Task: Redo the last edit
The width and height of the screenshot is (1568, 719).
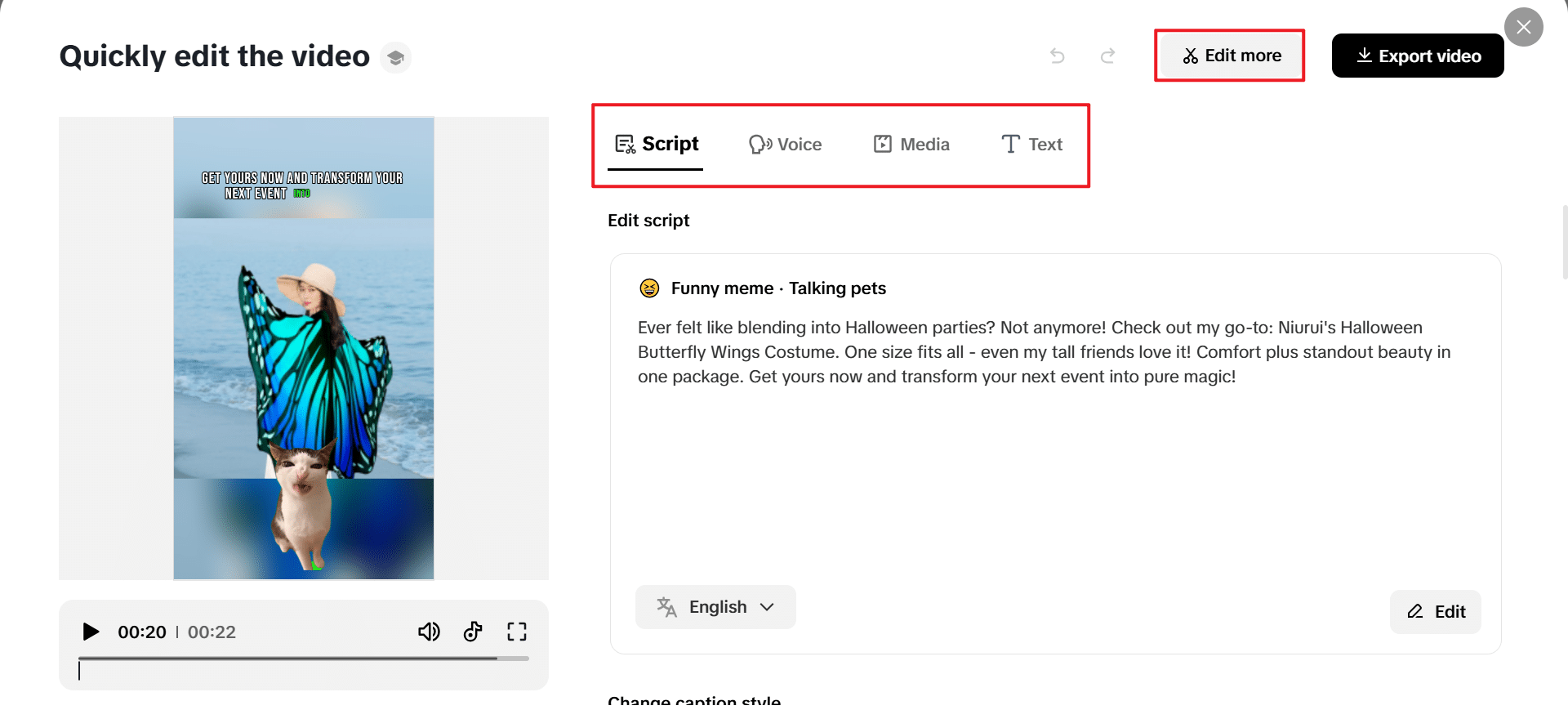Action: [1107, 56]
